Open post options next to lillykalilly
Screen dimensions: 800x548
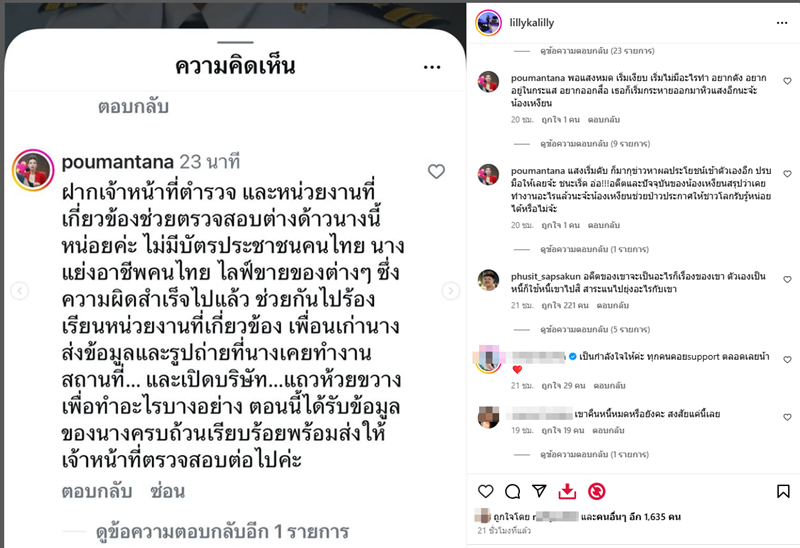[x=782, y=23]
